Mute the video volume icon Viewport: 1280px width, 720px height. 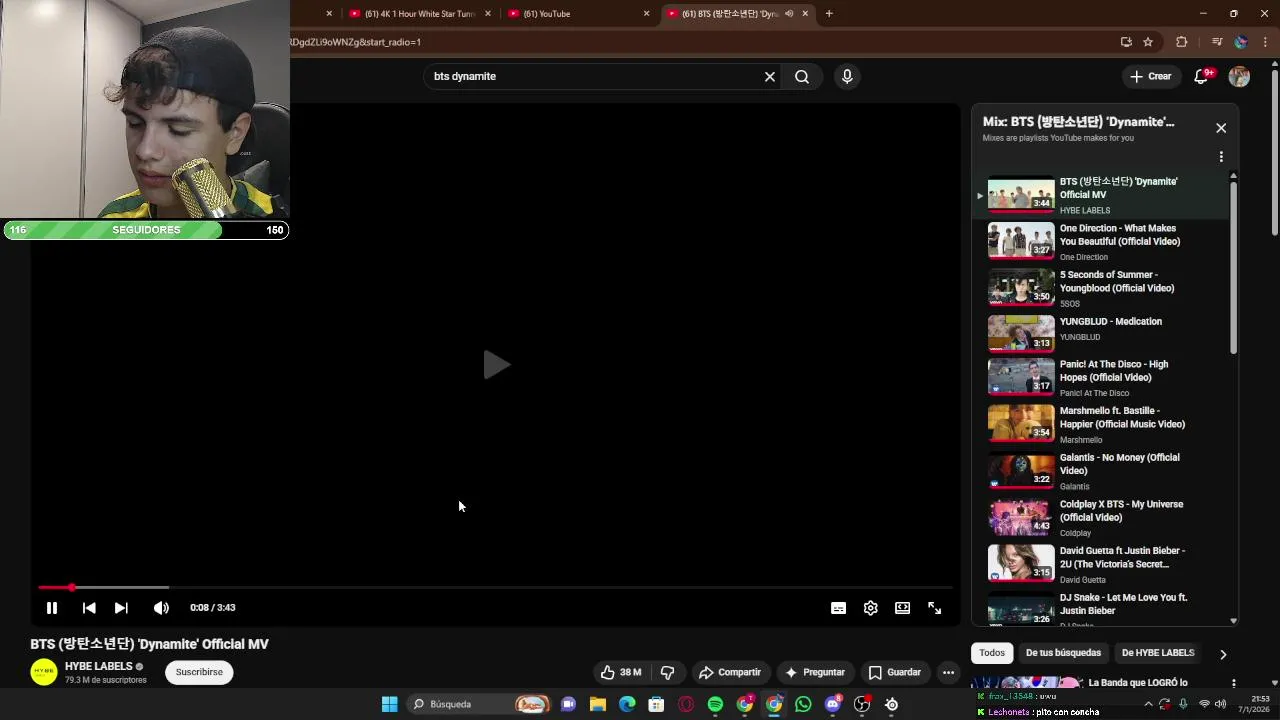161,608
